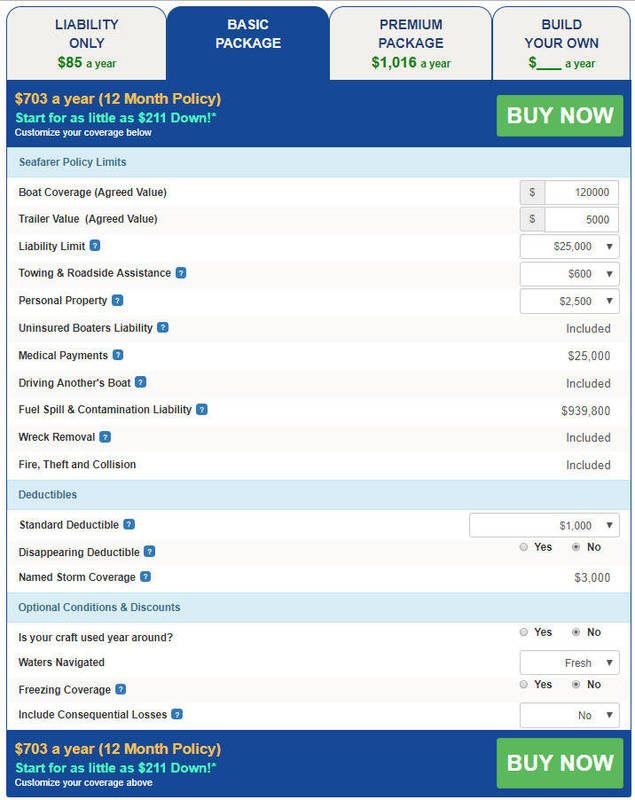635x800 pixels.
Task: Click Included value for Wreck Removal
Action: (x=588, y=438)
